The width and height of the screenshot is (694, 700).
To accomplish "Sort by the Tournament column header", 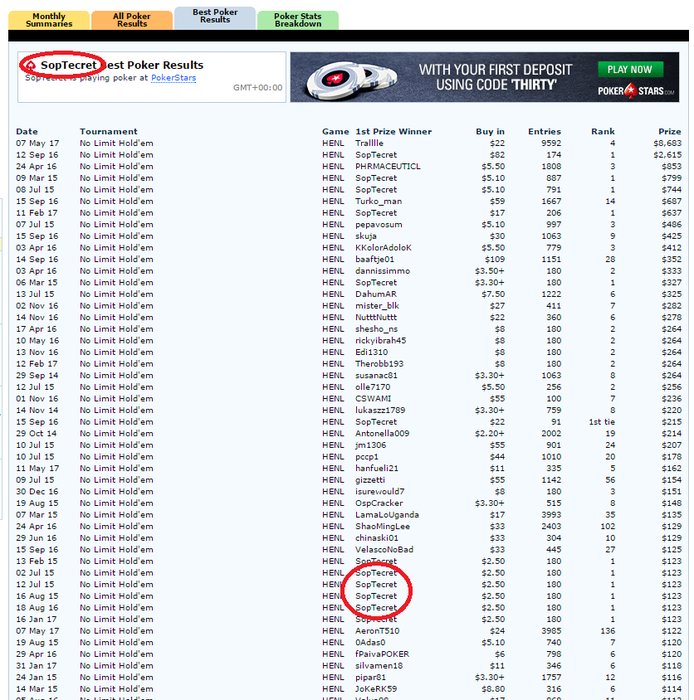I will (x=108, y=131).
